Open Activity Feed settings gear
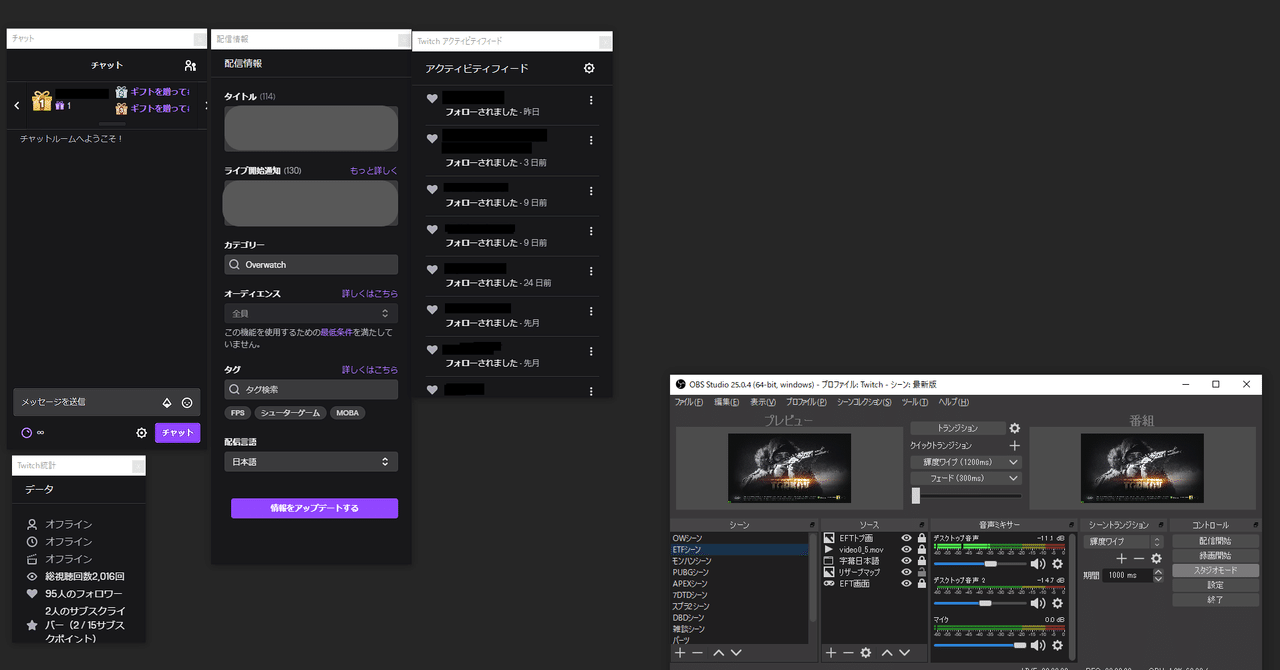The image size is (1280, 670). pyautogui.click(x=589, y=68)
